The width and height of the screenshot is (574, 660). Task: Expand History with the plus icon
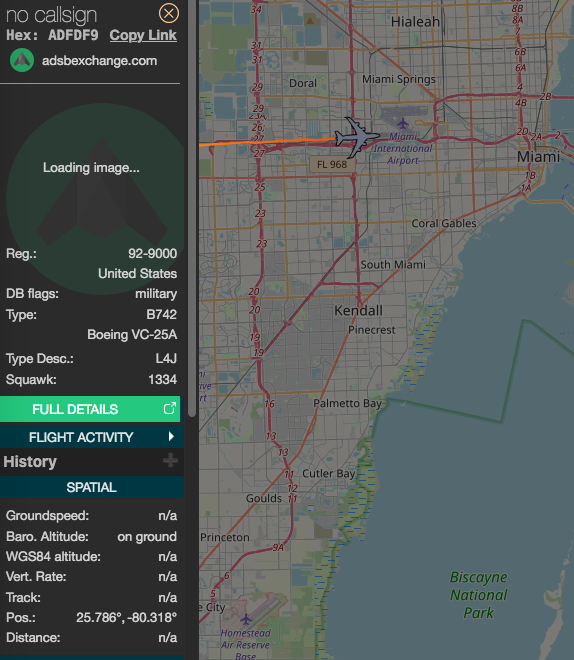[x=170, y=460]
